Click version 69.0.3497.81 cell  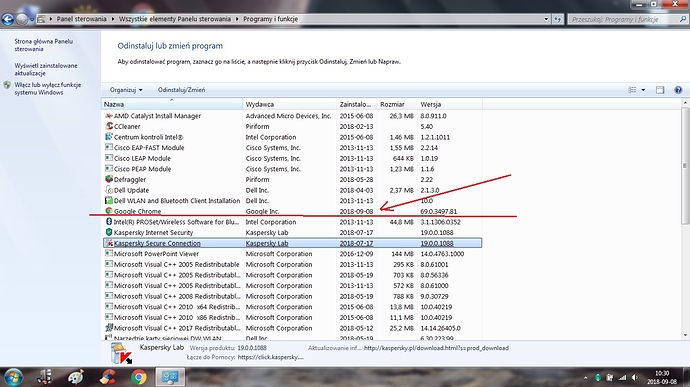point(438,211)
